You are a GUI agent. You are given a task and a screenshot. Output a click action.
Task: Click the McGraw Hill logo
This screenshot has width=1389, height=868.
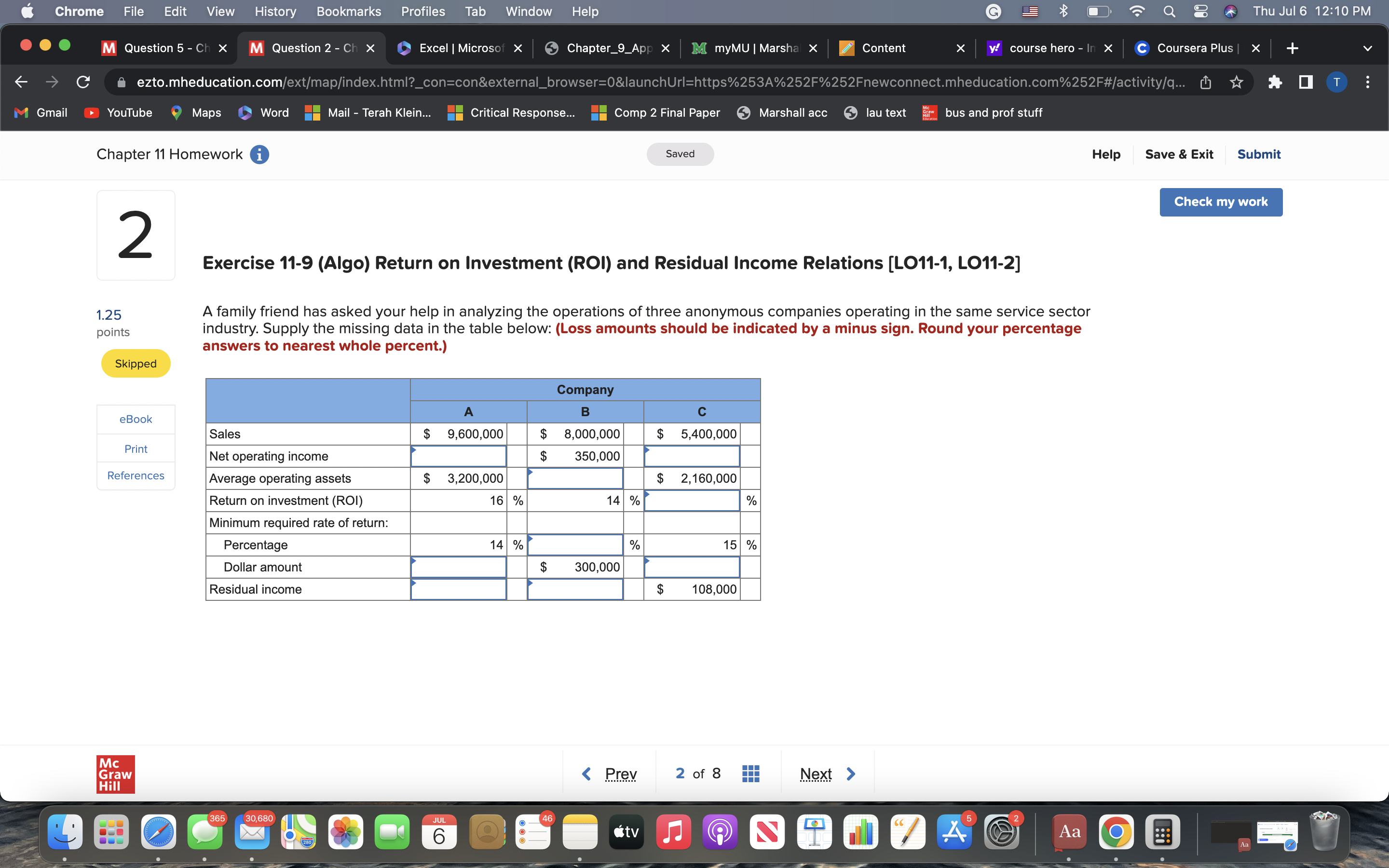(115, 773)
